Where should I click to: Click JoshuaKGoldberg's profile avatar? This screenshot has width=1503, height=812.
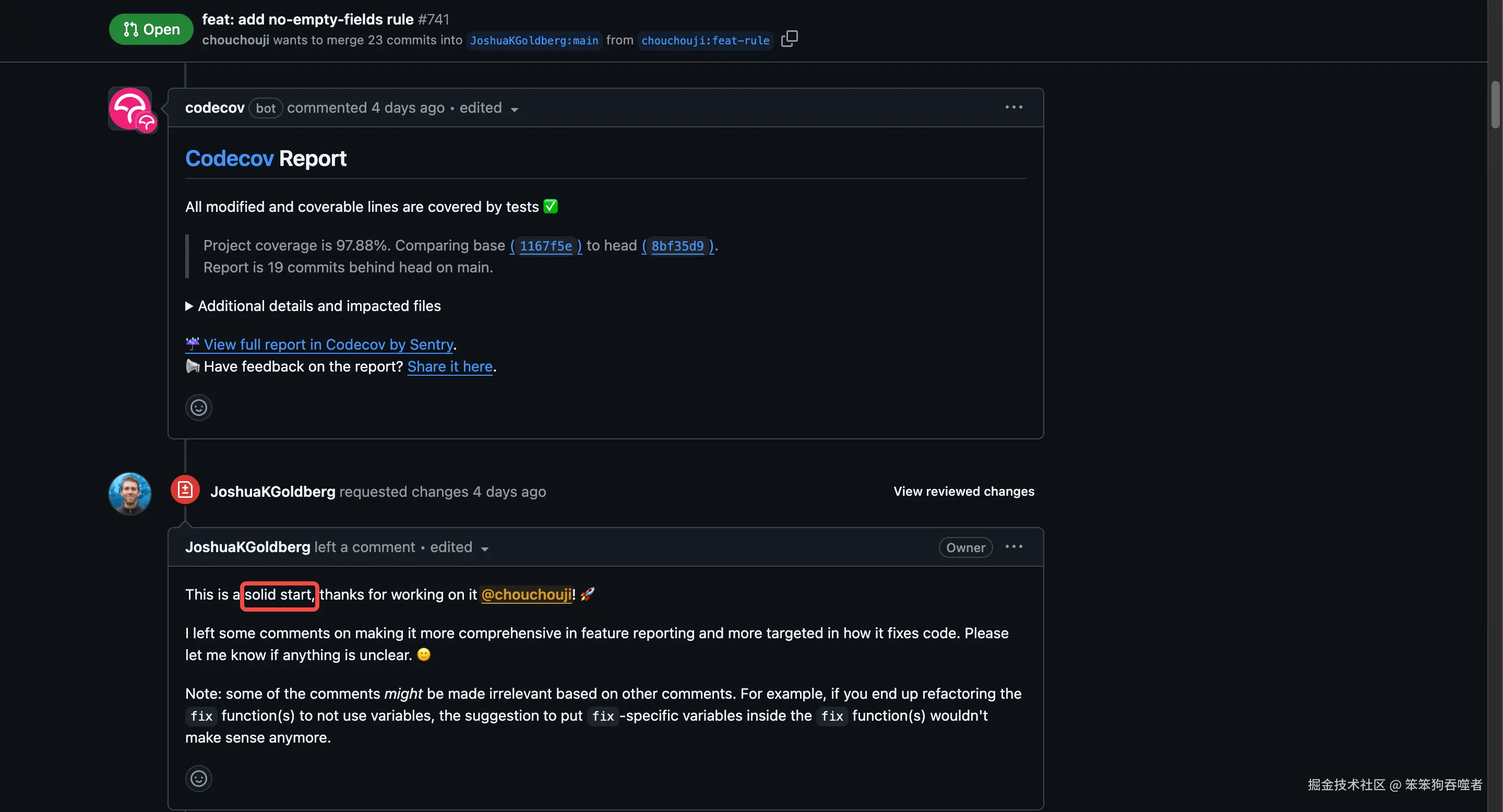pos(129,493)
